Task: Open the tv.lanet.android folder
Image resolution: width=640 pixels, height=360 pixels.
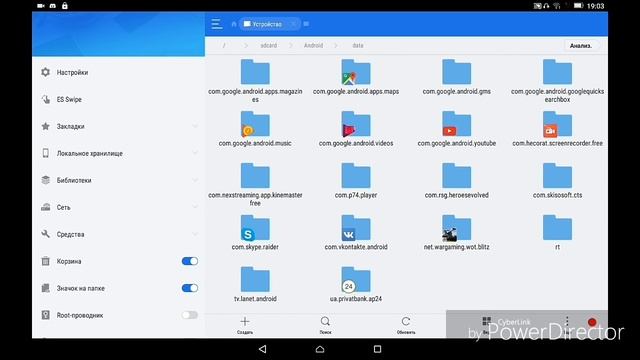Action: pyautogui.click(x=255, y=284)
